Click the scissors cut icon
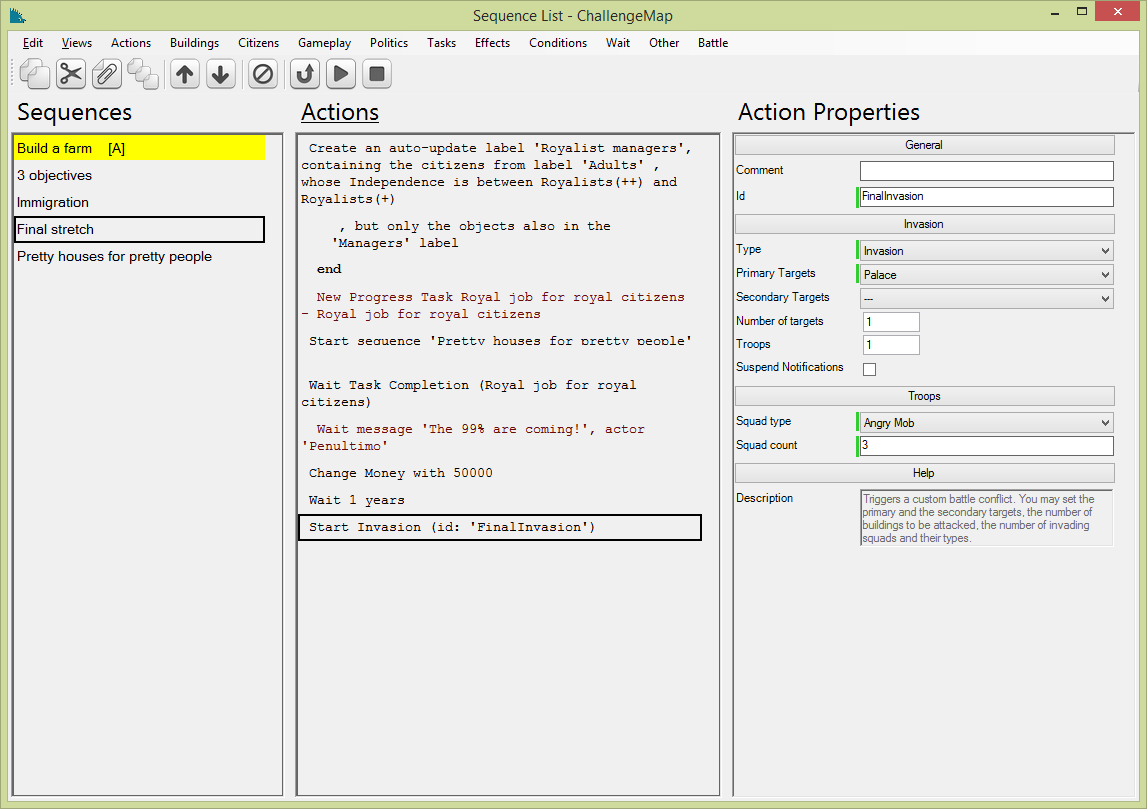 [70, 74]
